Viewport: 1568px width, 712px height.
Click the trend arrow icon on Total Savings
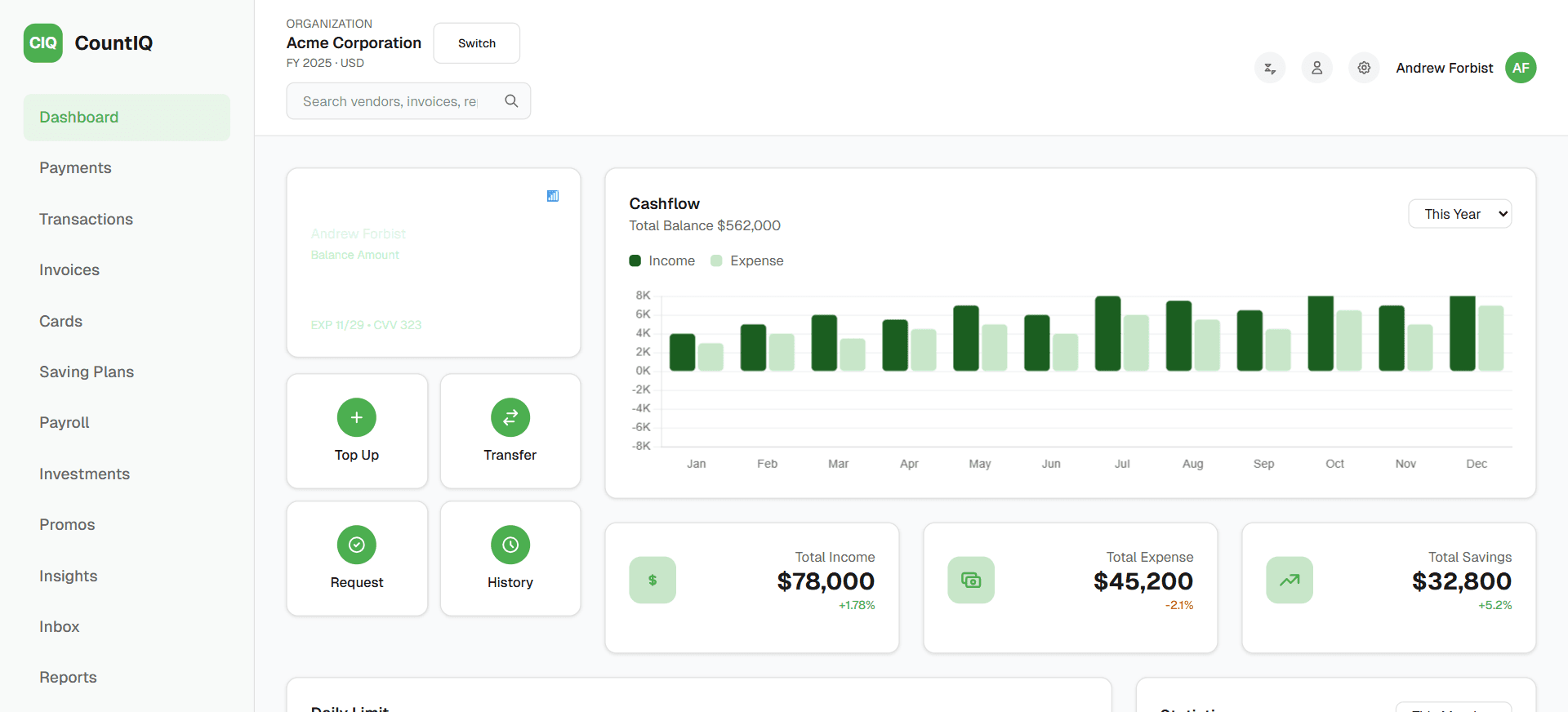pos(1290,580)
